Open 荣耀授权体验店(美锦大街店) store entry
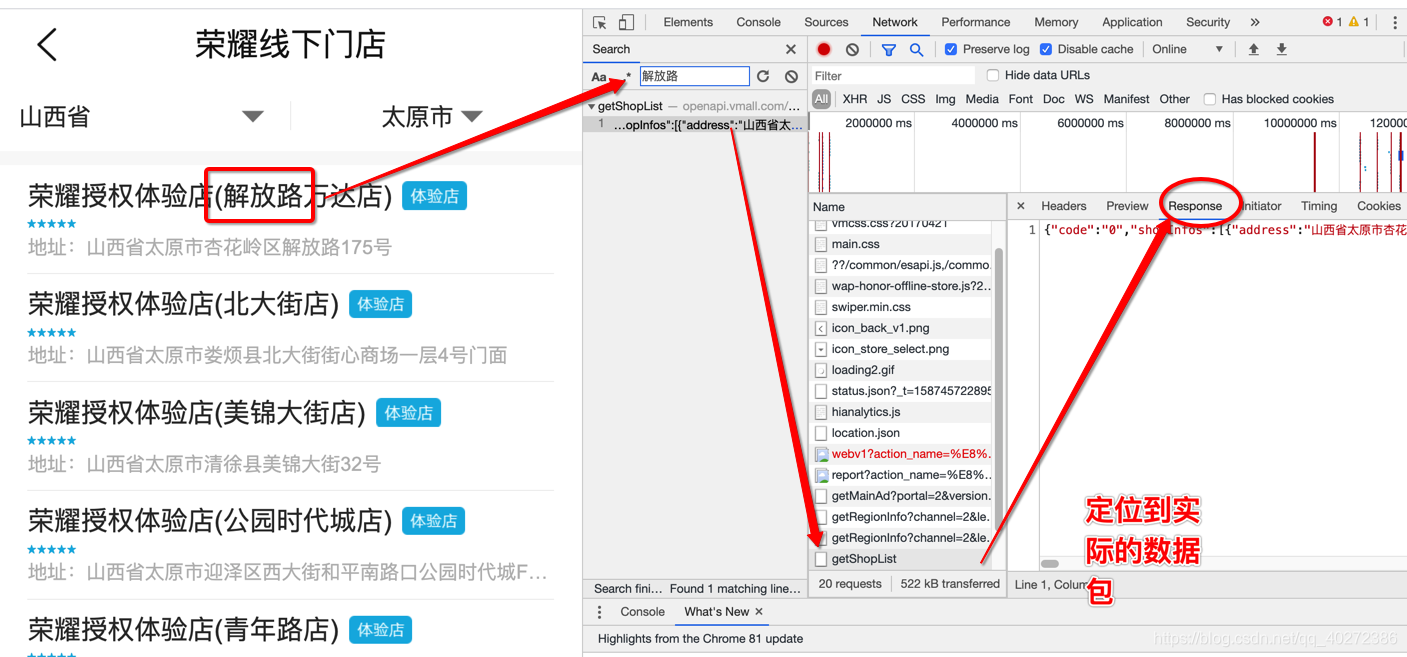 (290, 436)
